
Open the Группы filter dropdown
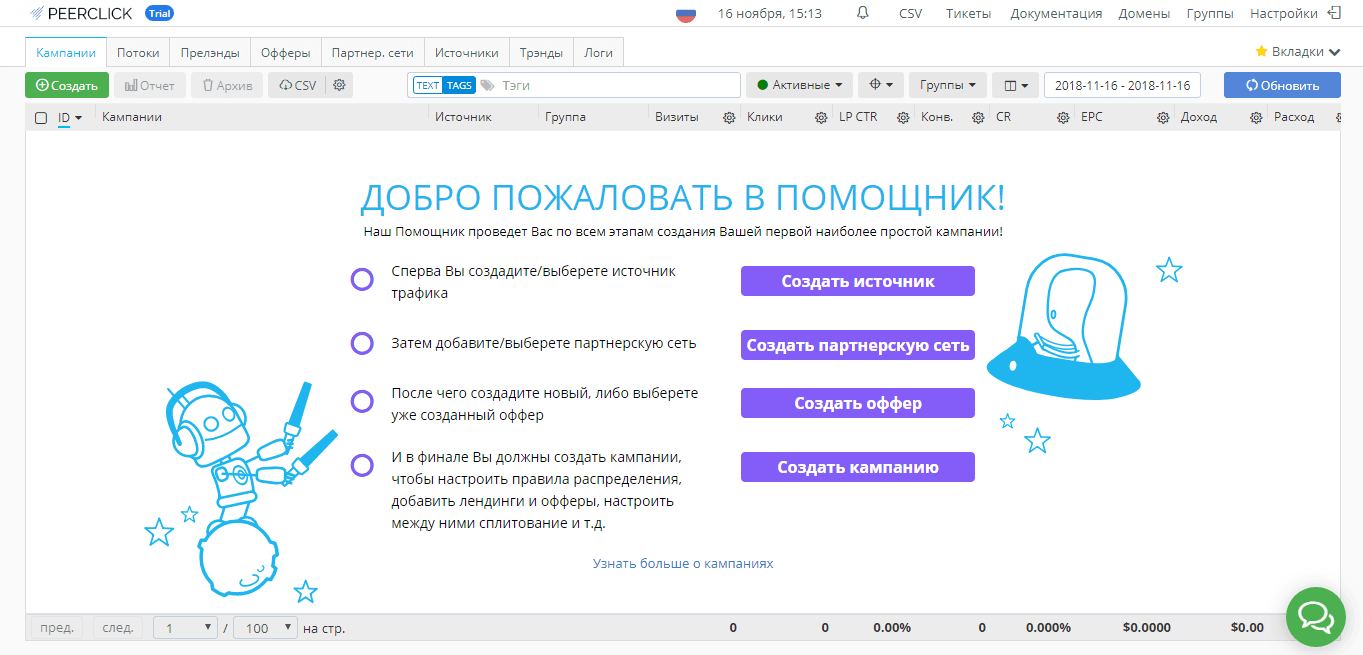[x=948, y=86]
